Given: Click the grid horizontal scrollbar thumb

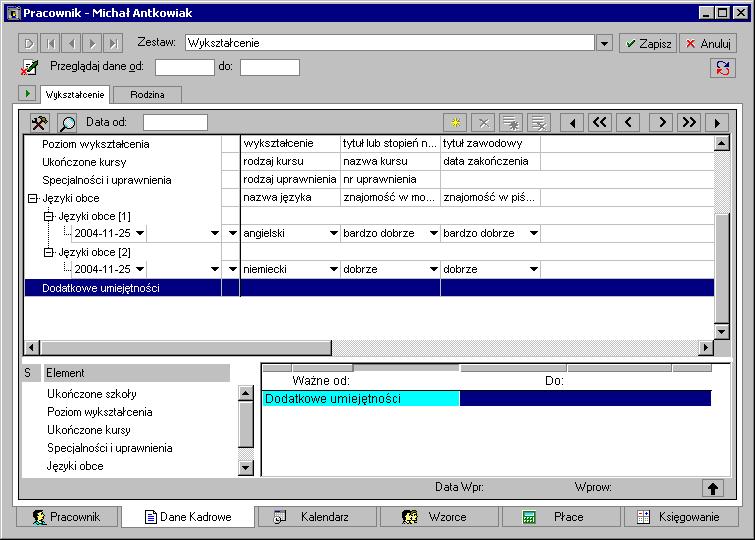Looking at the screenshot, I should (x=186, y=347).
